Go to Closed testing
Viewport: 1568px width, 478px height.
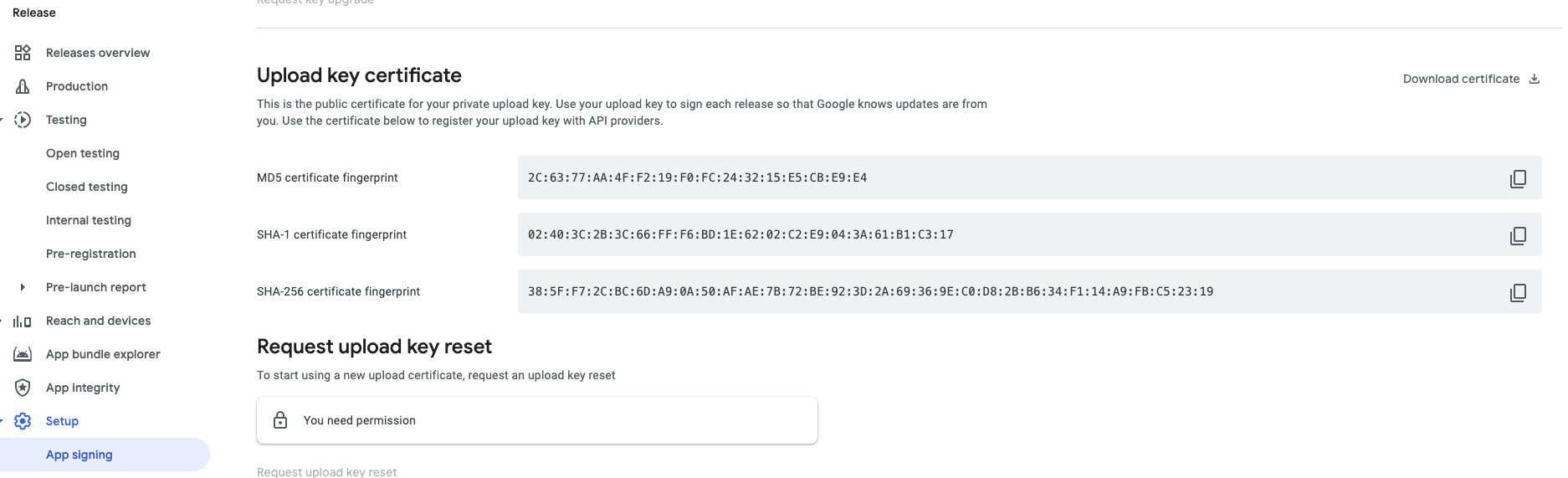87,187
